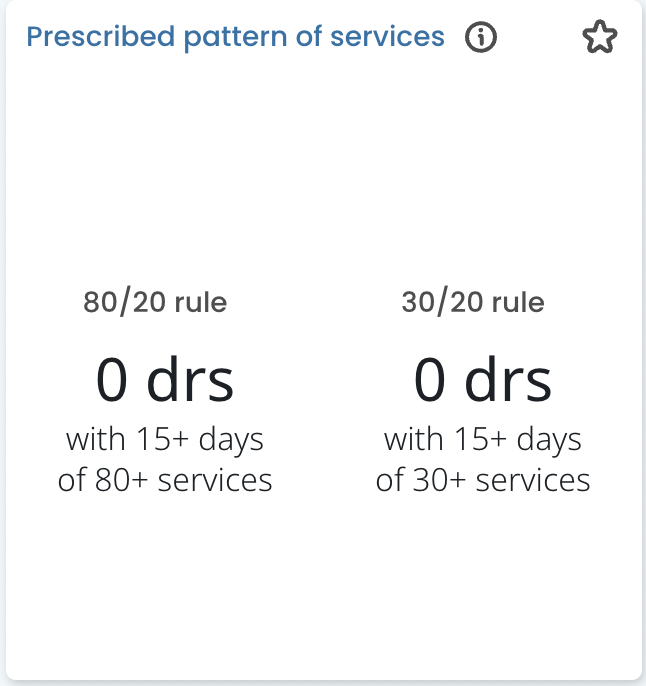Click the info icon beside the title
The image size is (646, 686).
click(481, 38)
